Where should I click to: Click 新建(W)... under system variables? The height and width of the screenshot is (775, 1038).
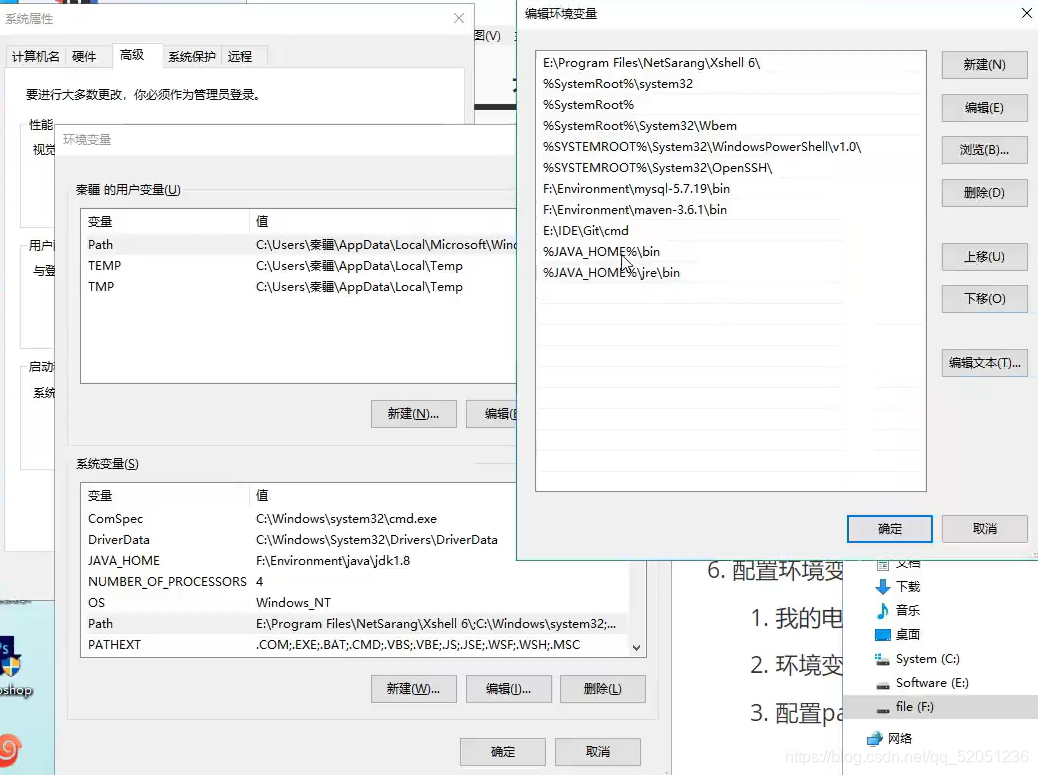click(x=414, y=689)
